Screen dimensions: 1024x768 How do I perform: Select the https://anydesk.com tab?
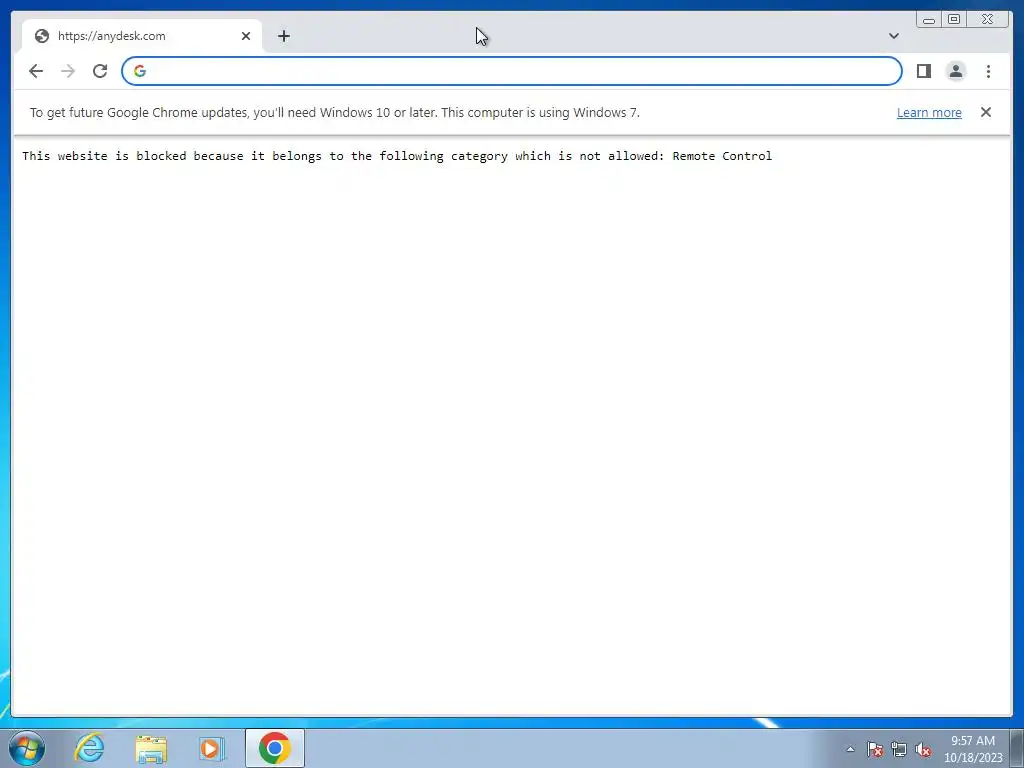[142, 36]
